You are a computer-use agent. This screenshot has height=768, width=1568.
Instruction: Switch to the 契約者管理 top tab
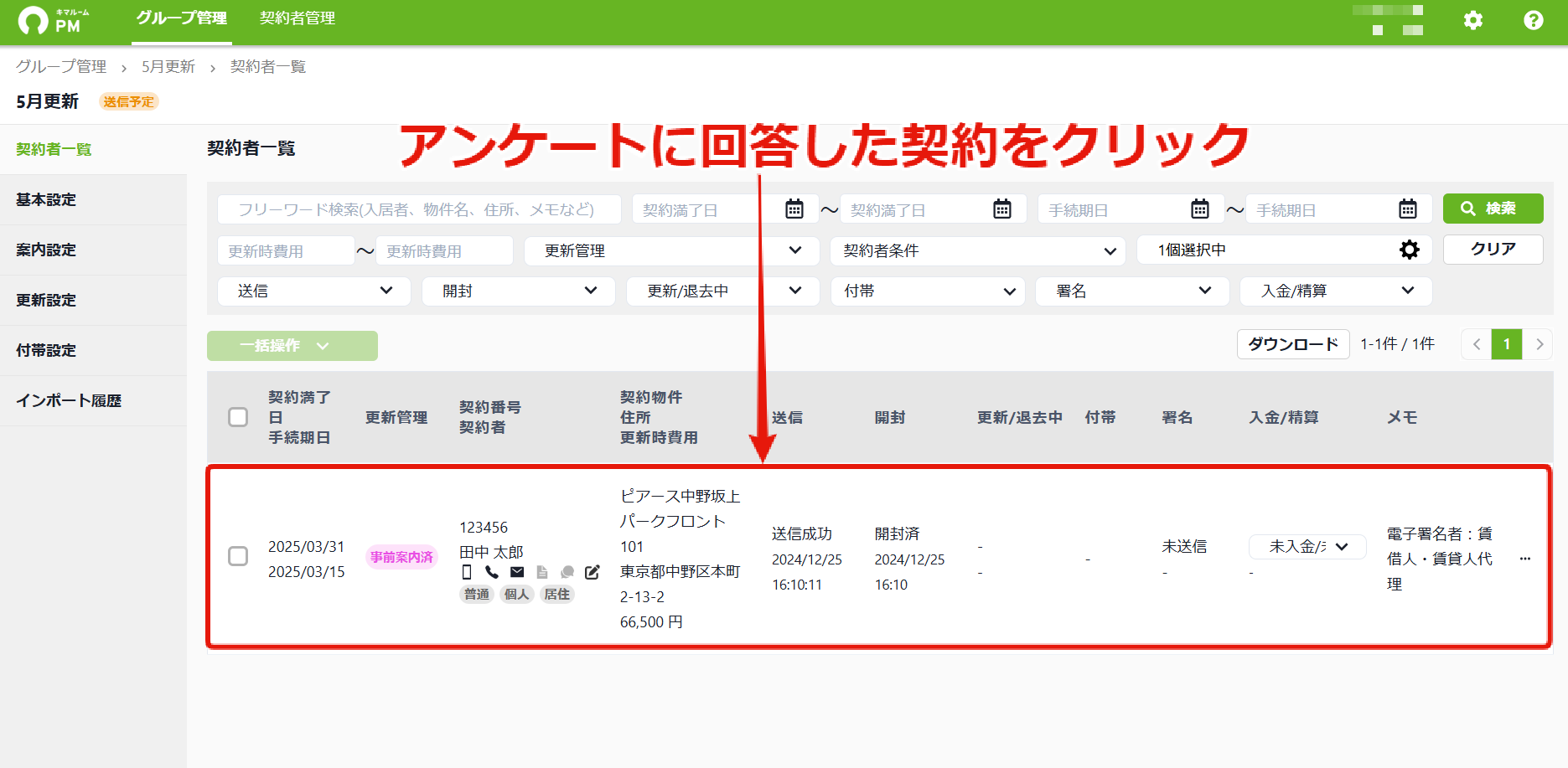click(x=298, y=18)
